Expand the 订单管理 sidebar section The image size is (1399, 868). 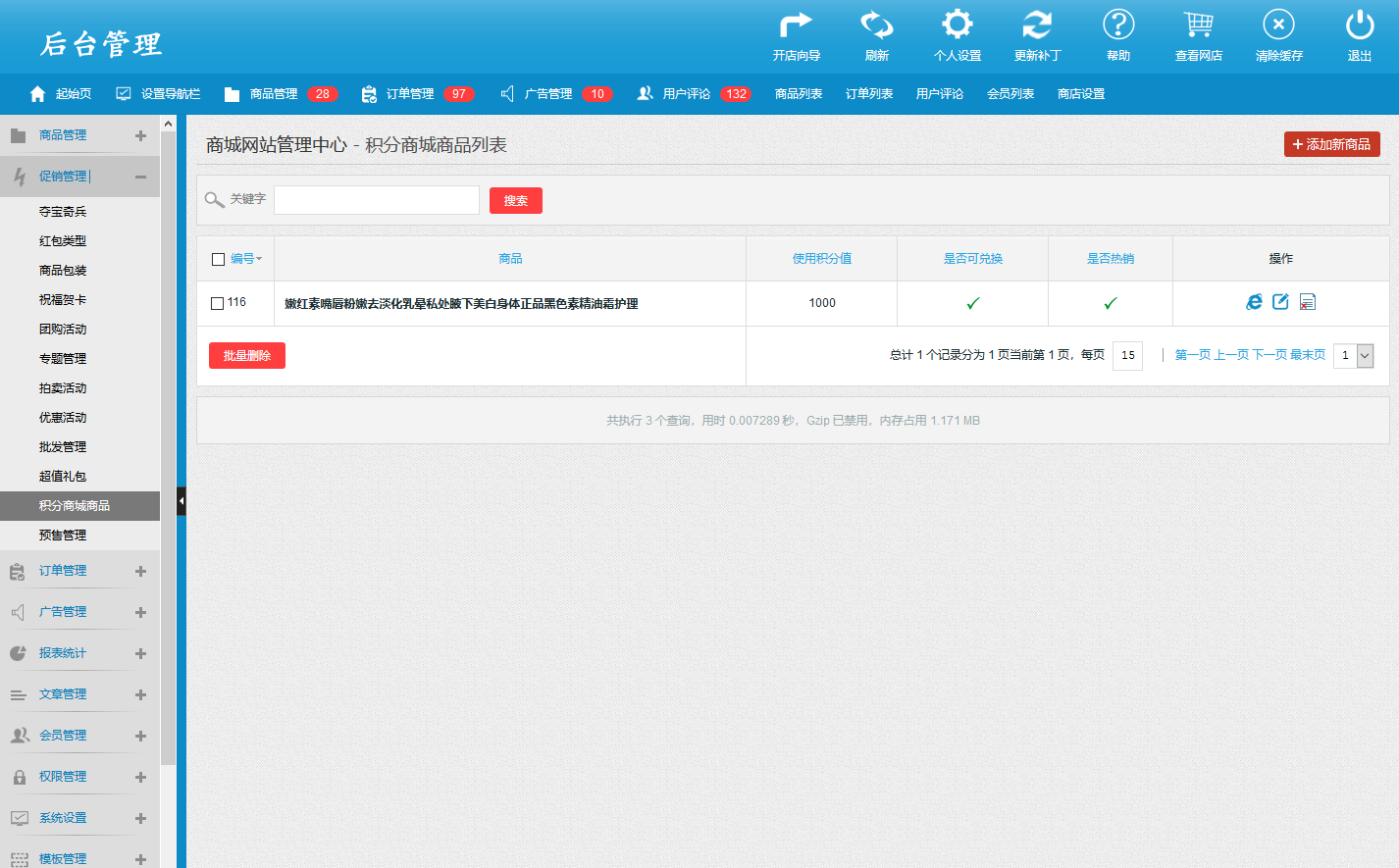[x=140, y=571]
